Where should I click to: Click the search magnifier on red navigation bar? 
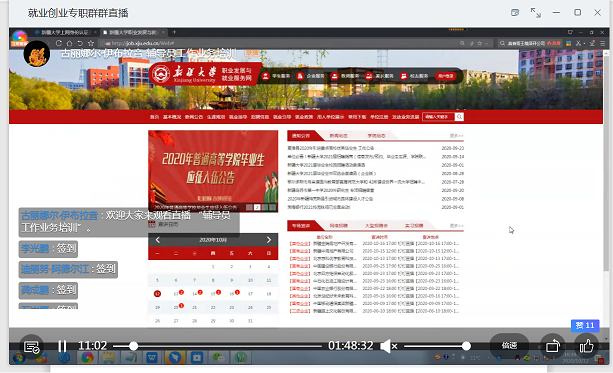(x=459, y=117)
